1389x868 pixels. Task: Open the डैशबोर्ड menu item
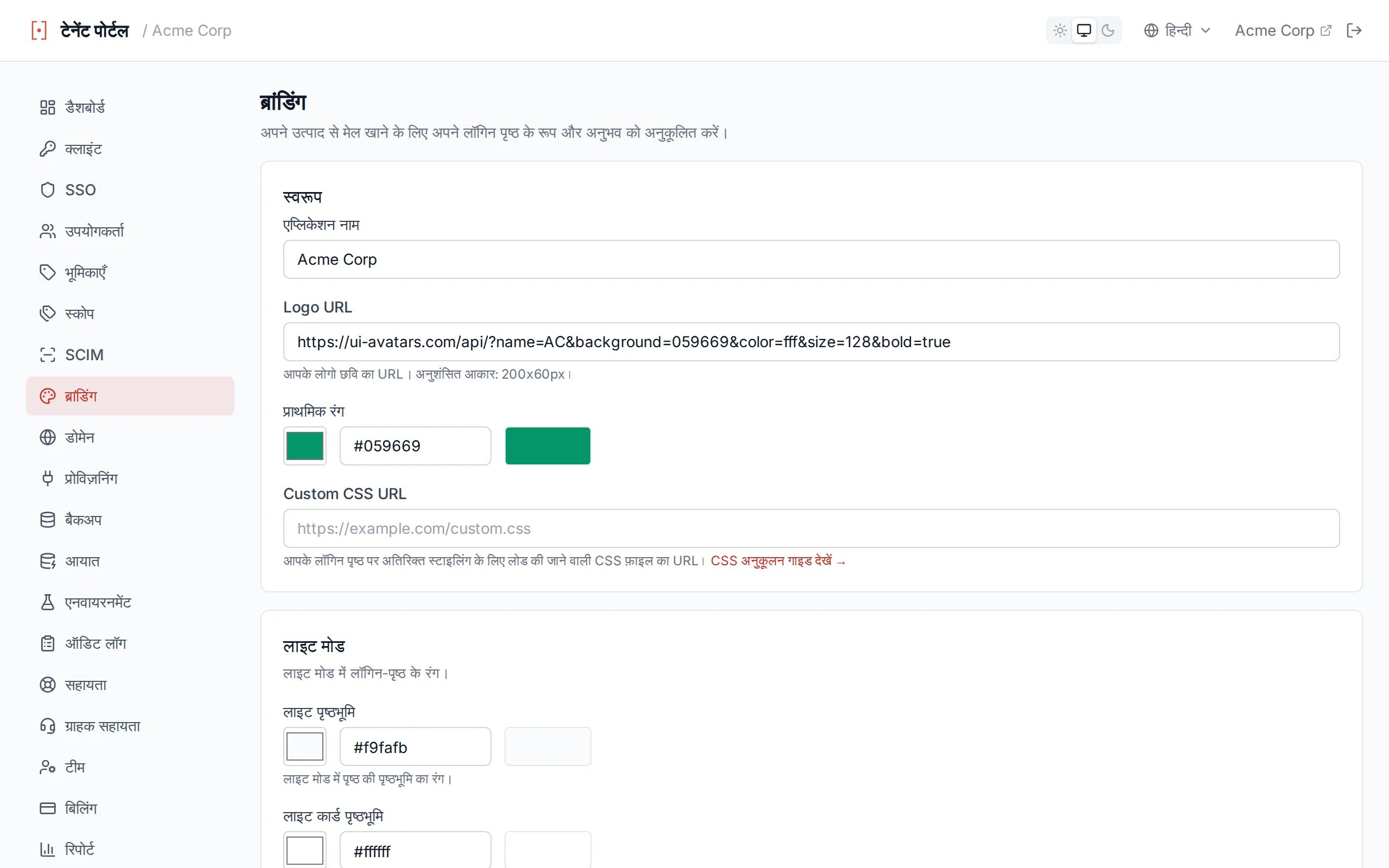tap(130, 107)
